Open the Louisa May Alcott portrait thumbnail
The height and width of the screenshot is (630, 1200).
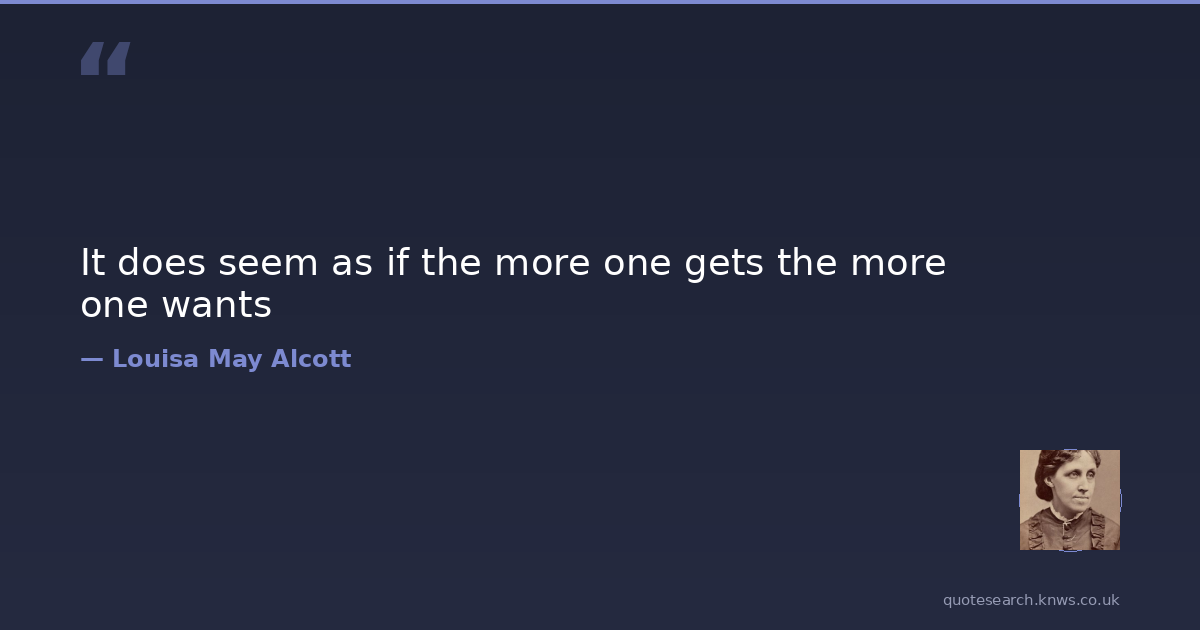point(1069,499)
